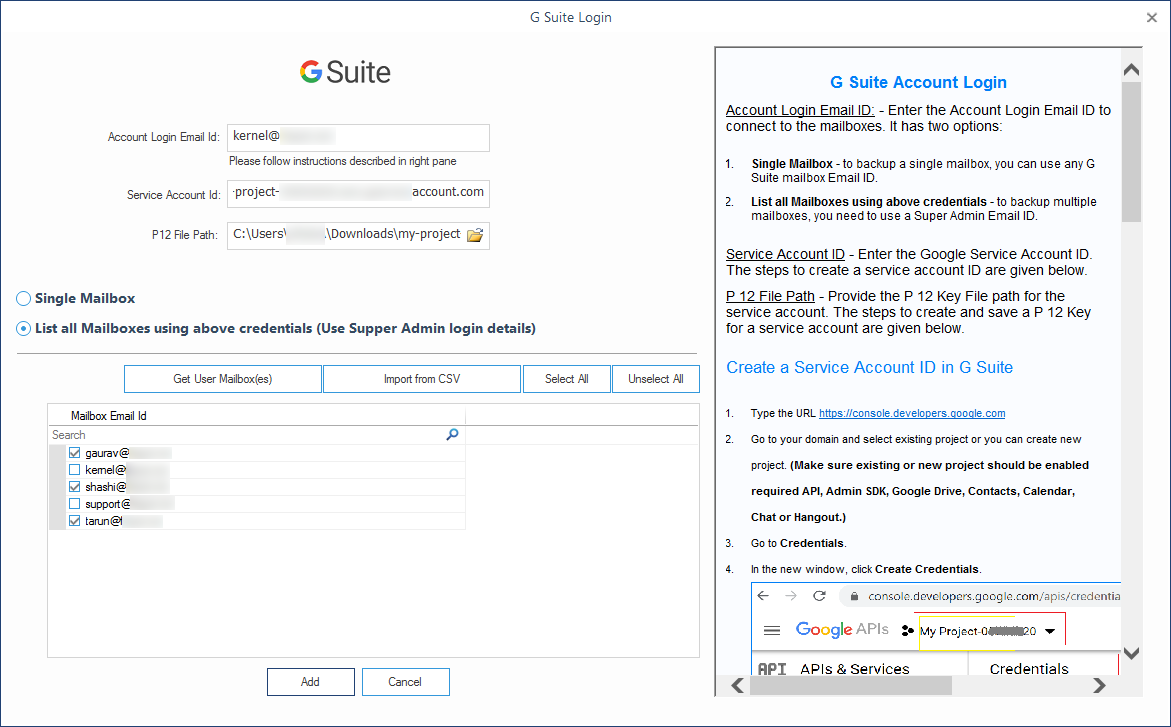Uncheck the shashi@ mailbox checkbox

tap(75, 487)
